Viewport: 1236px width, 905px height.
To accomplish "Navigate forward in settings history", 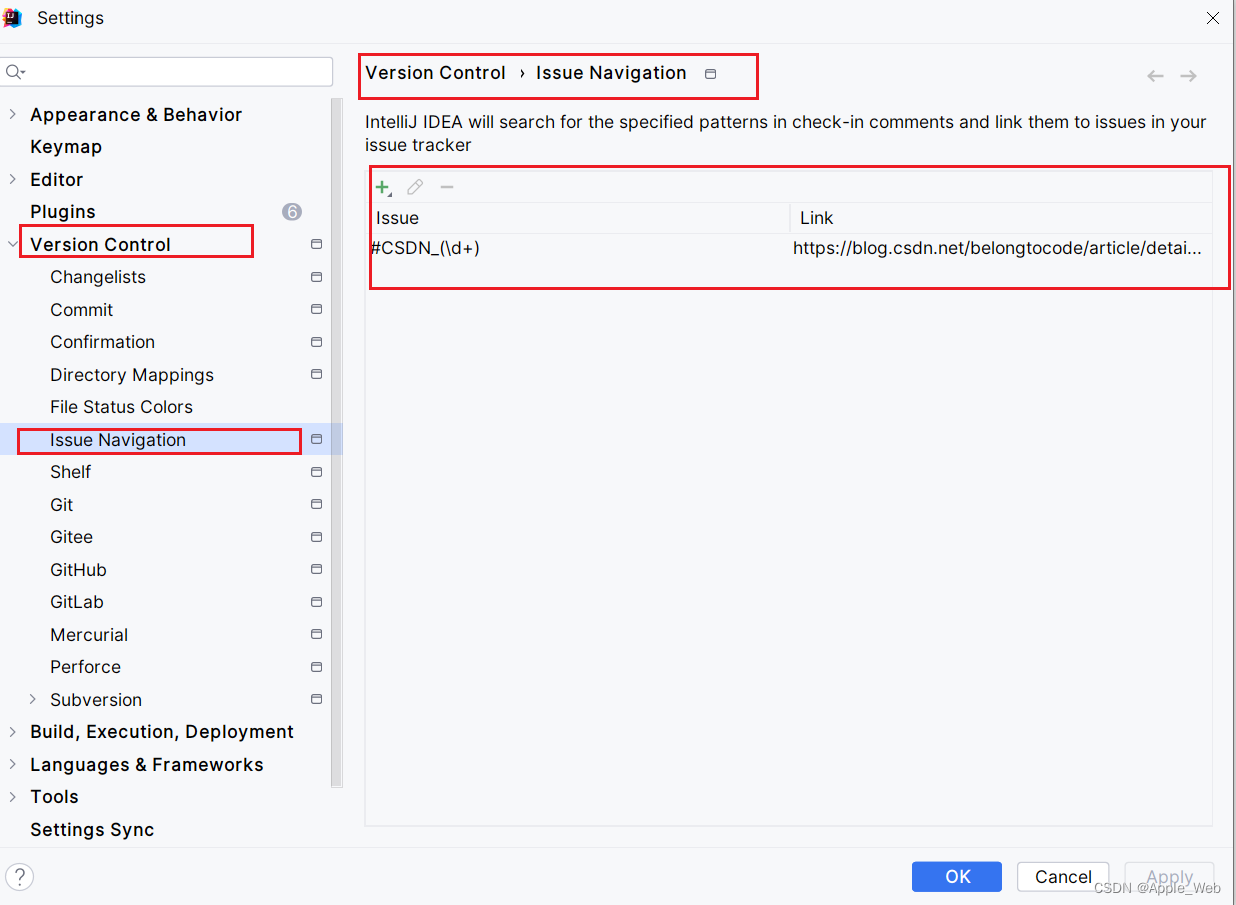I will pos(1188,76).
